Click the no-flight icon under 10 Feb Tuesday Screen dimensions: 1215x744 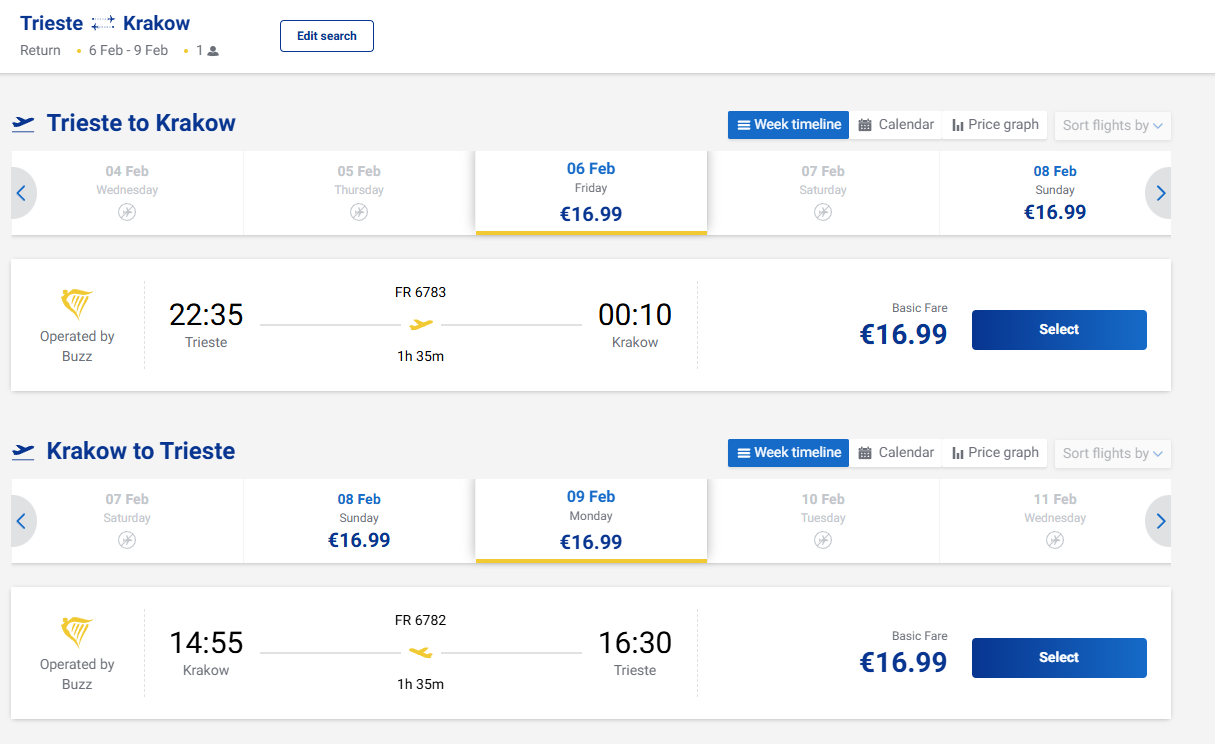tap(823, 540)
